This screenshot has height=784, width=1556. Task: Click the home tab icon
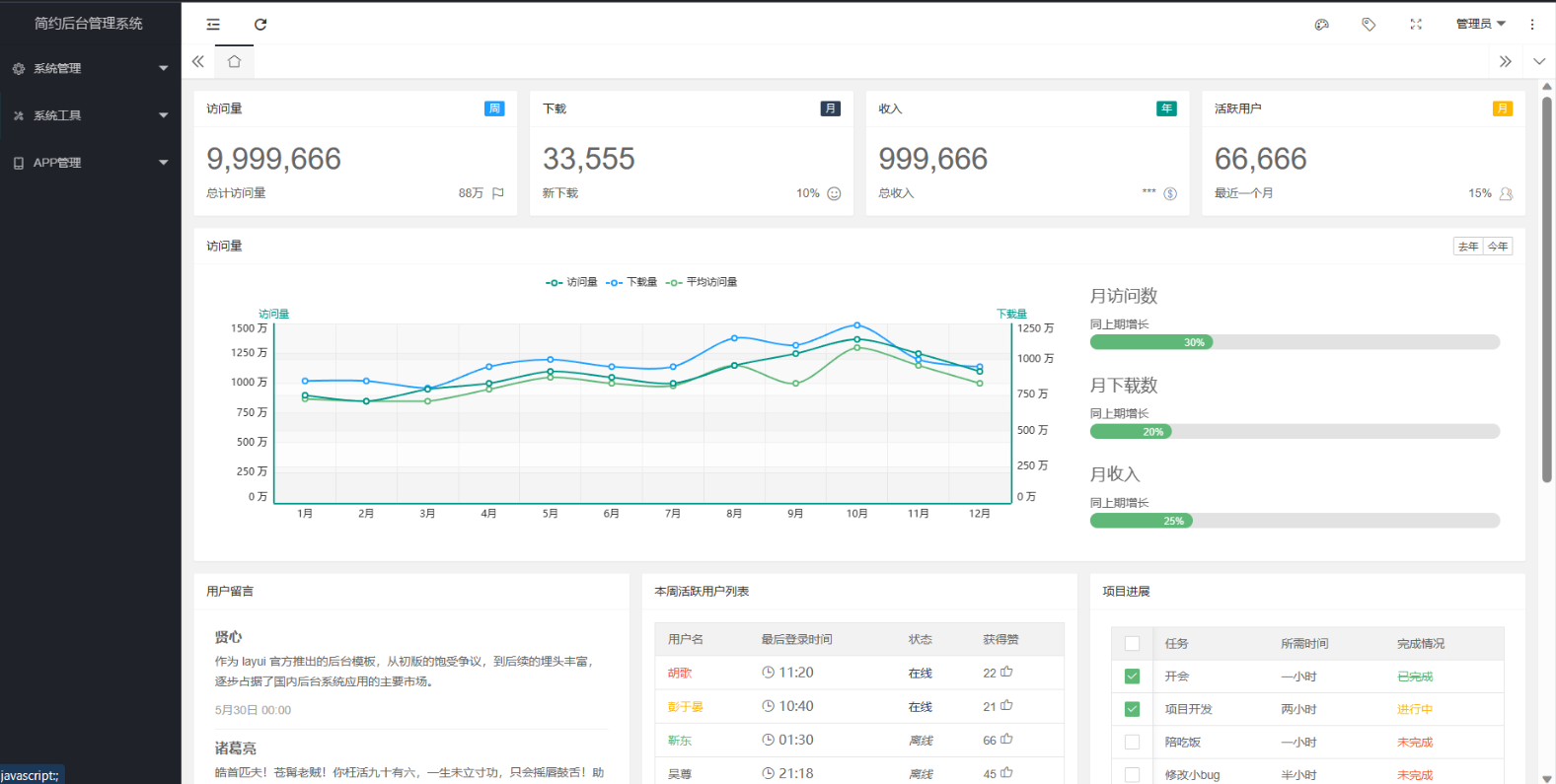234,61
